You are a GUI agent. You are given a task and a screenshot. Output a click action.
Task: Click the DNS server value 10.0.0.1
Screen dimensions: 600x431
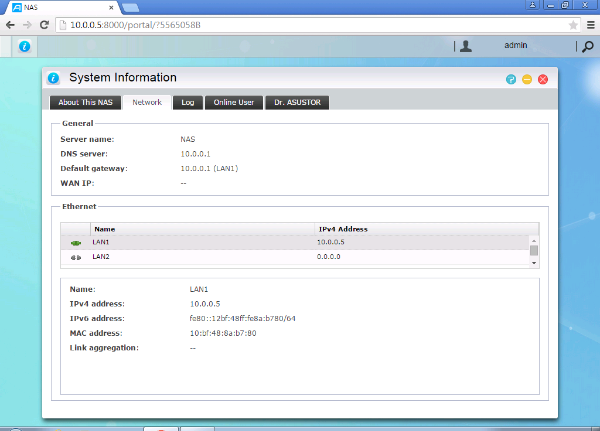[196, 154]
